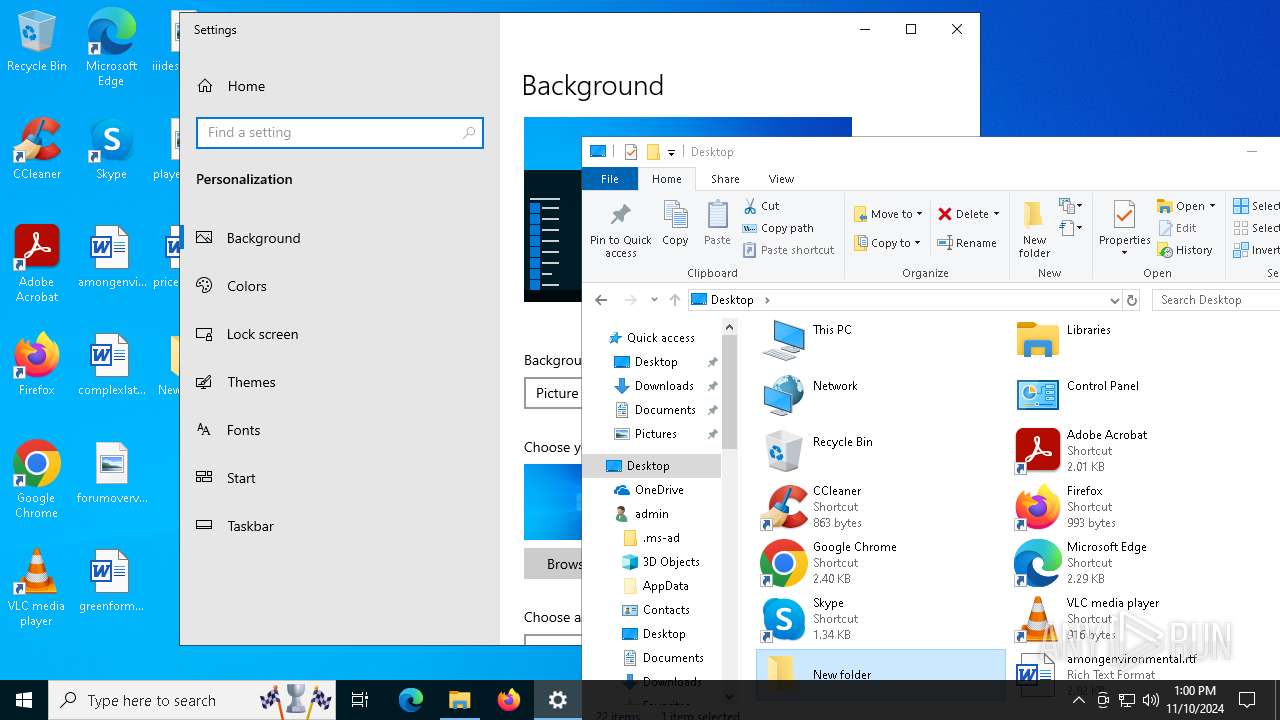Go to Settings Home
1280x720 pixels.
point(340,86)
